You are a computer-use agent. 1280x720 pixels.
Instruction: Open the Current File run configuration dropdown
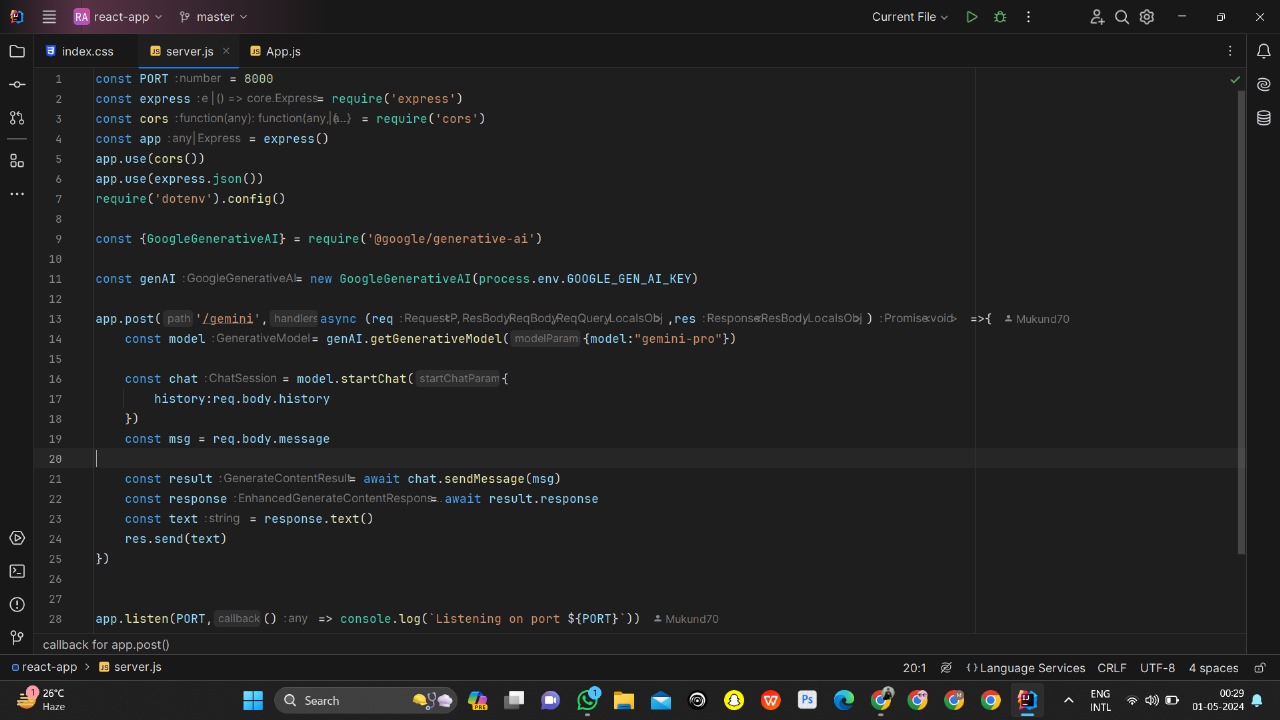pyautogui.click(x=910, y=17)
